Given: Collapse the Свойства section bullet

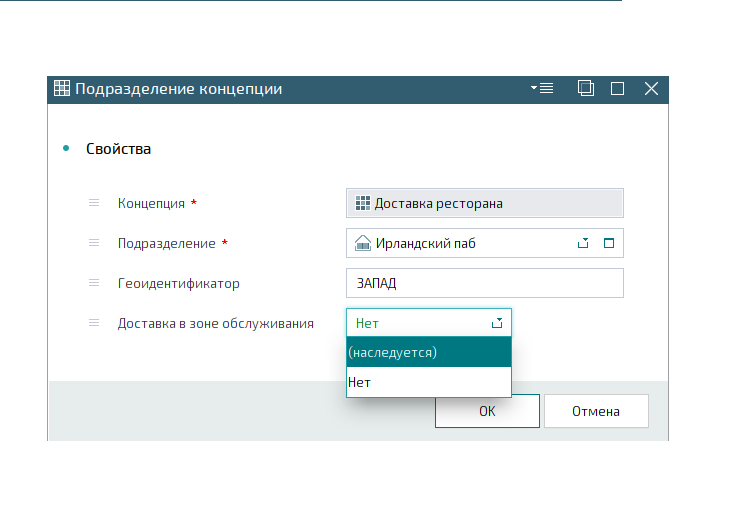Looking at the screenshot, I should 66,149.
